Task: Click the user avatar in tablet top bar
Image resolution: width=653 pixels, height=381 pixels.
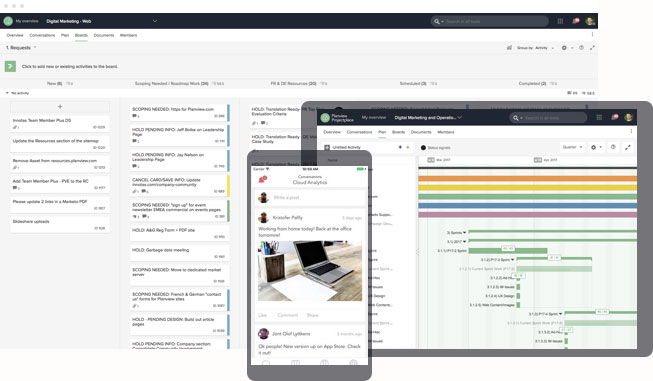Action: coord(628,117)
